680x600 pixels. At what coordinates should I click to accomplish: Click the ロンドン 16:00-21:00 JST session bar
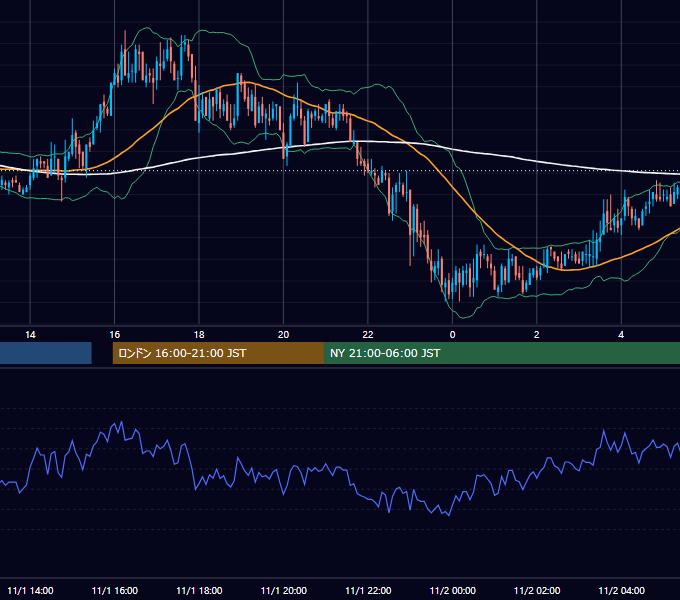(218, 353)
